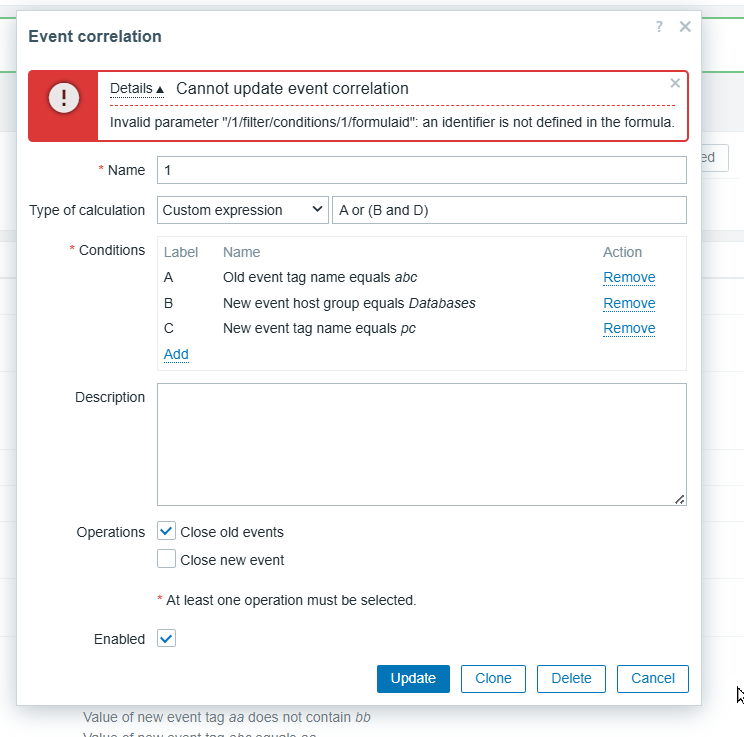744x737 pixels.
Task: Open the Type of calculation dropdown
Action: (x=243, y=210)
